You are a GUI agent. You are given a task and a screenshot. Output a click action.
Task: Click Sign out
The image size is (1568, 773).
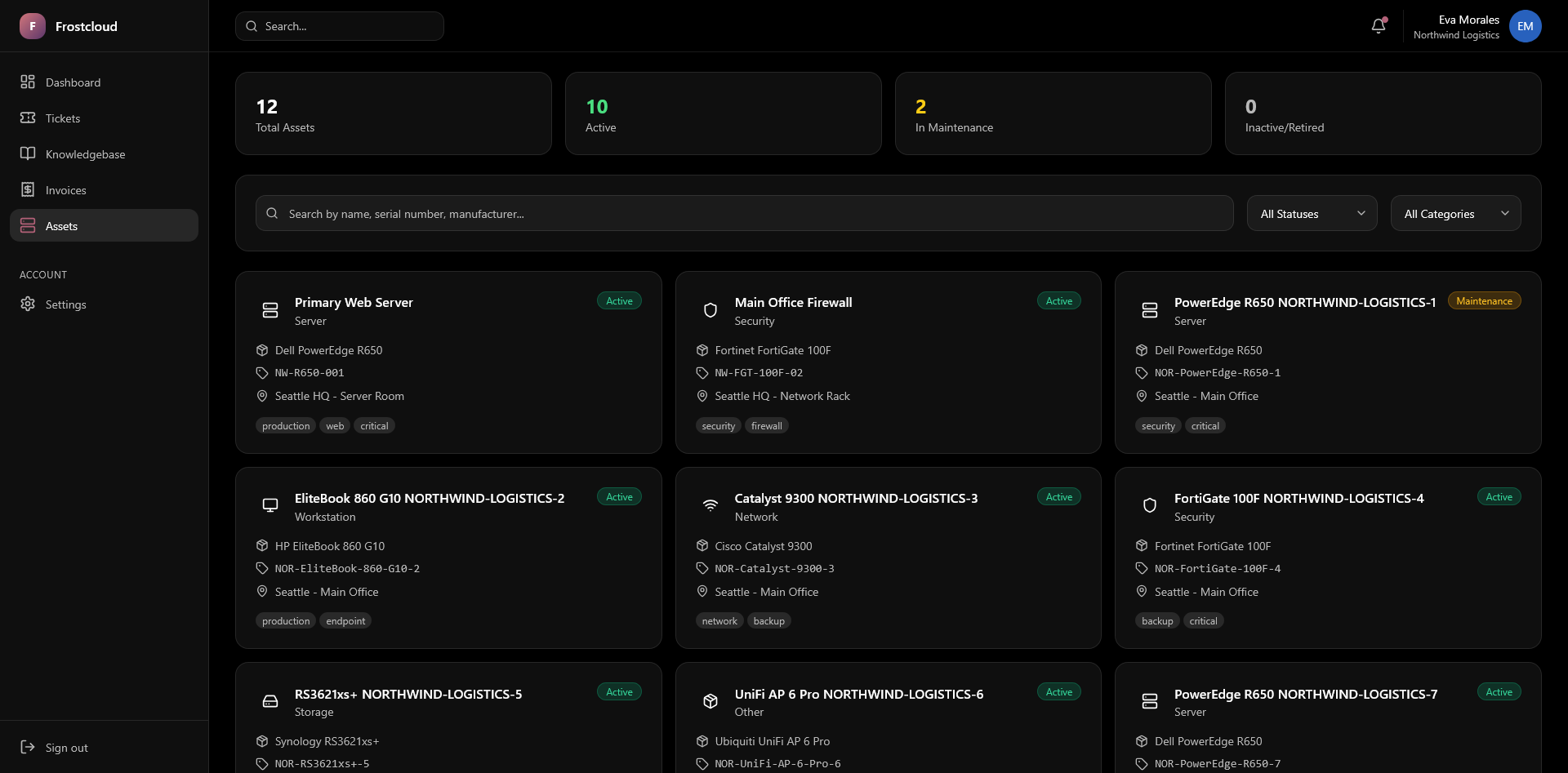66,748
